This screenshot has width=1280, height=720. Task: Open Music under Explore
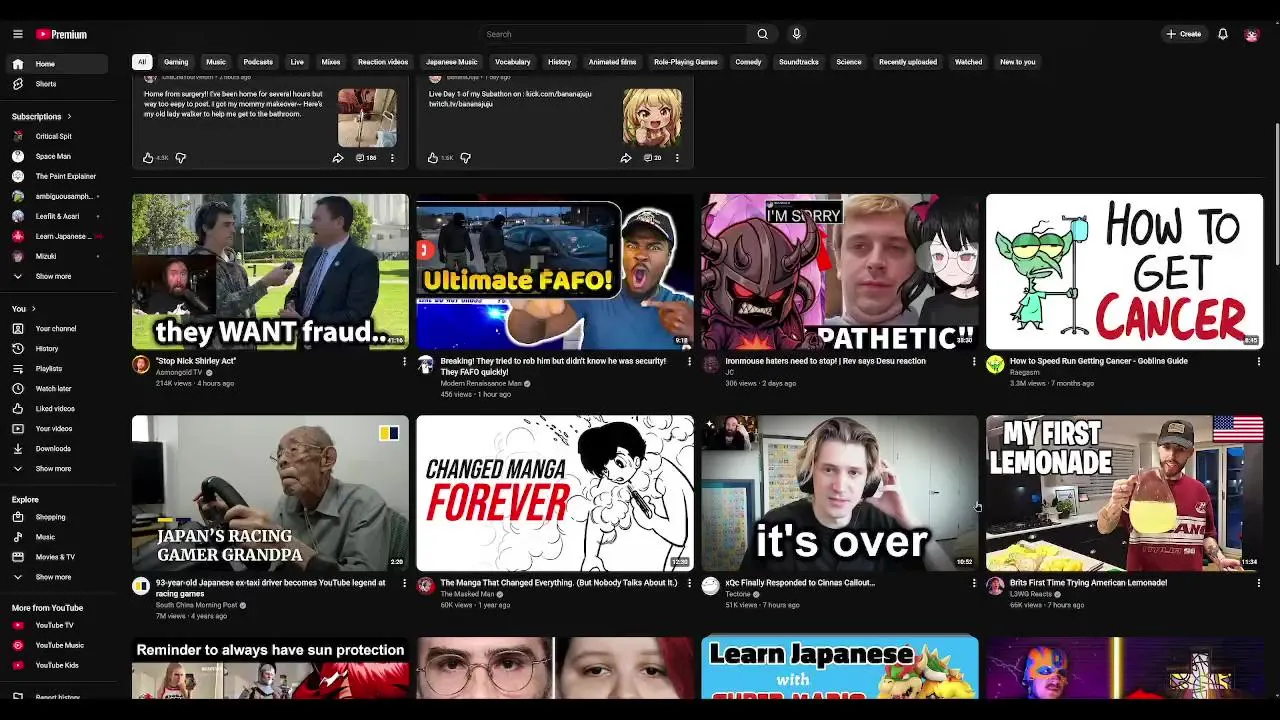(55, 537)
